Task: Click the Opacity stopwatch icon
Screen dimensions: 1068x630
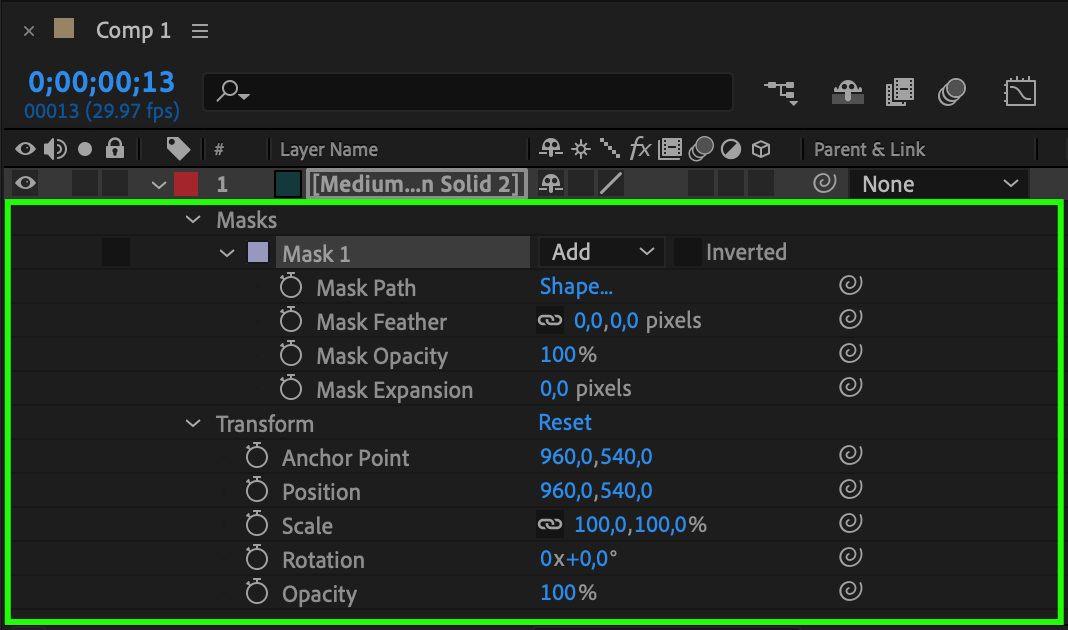Action: (x=257, y=594)
